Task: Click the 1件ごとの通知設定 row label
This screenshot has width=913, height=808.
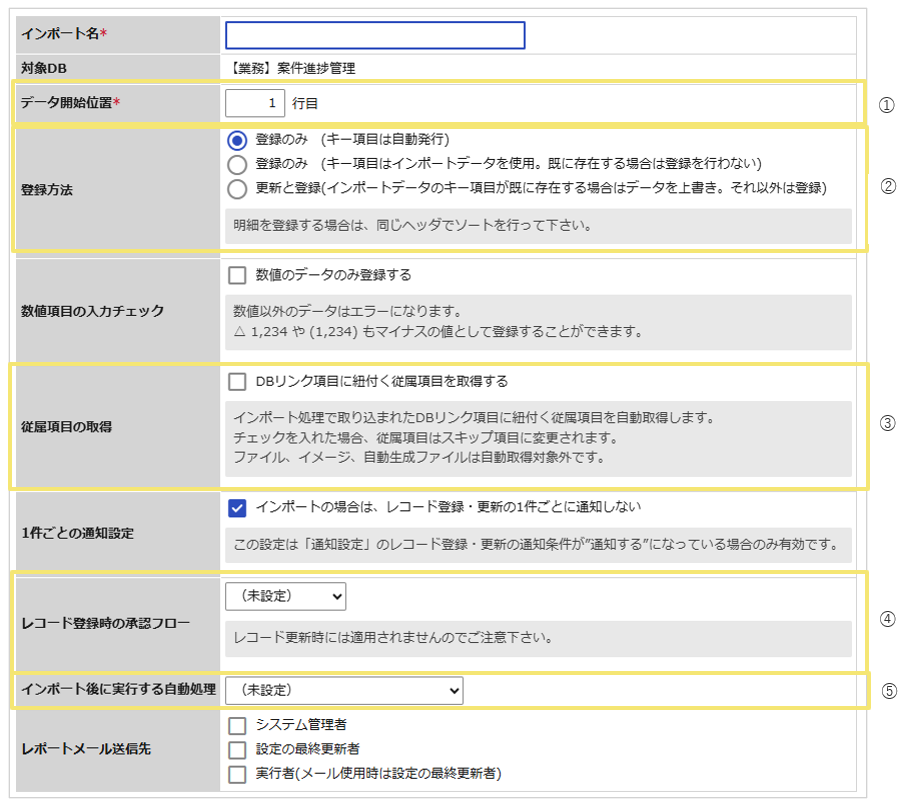Action: (x=77, y=533)
